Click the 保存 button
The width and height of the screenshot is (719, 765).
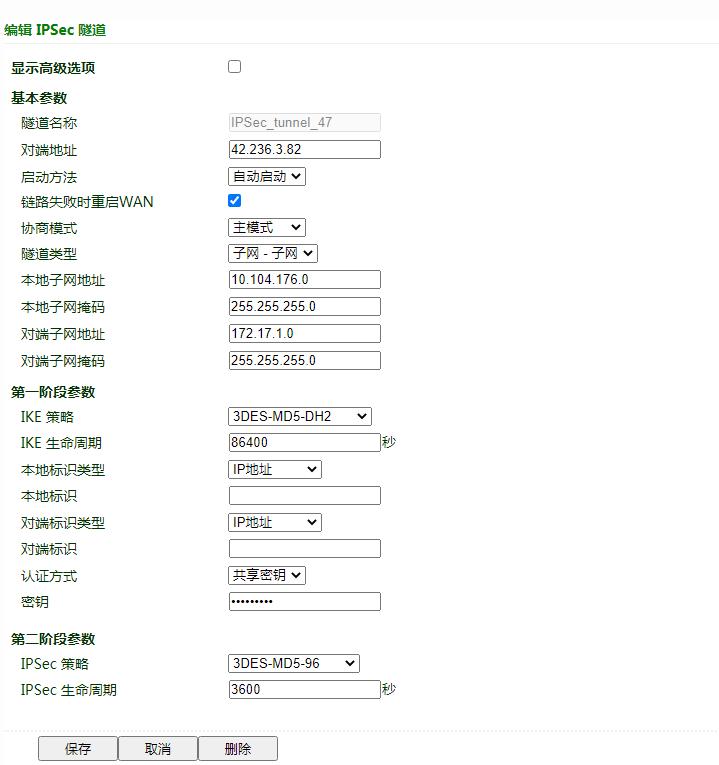(x=78, y=749)
